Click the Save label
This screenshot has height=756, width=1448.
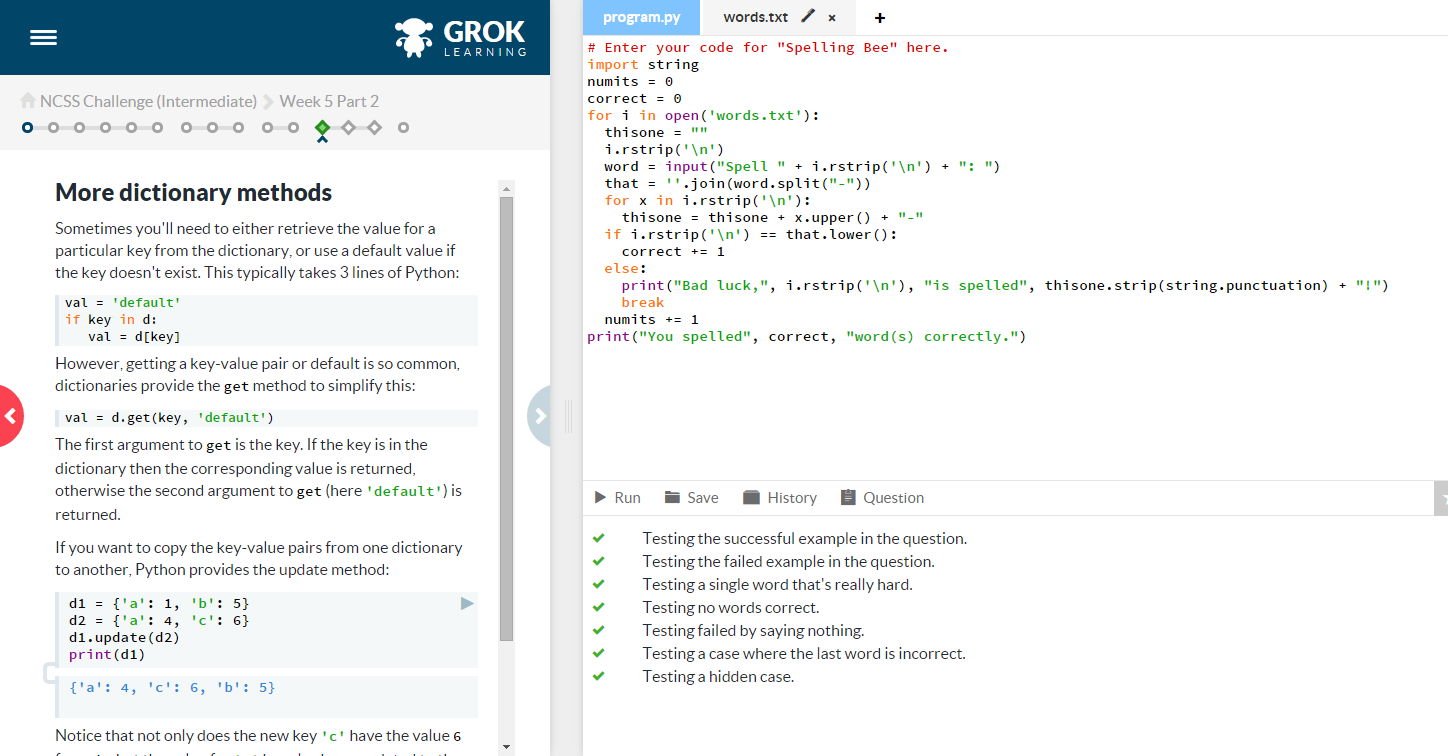(x=702, y=498)
